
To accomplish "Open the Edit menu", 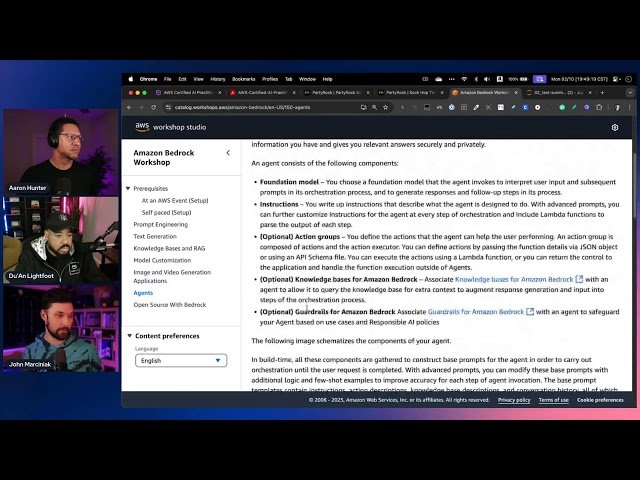I will [x=182, y=79].
